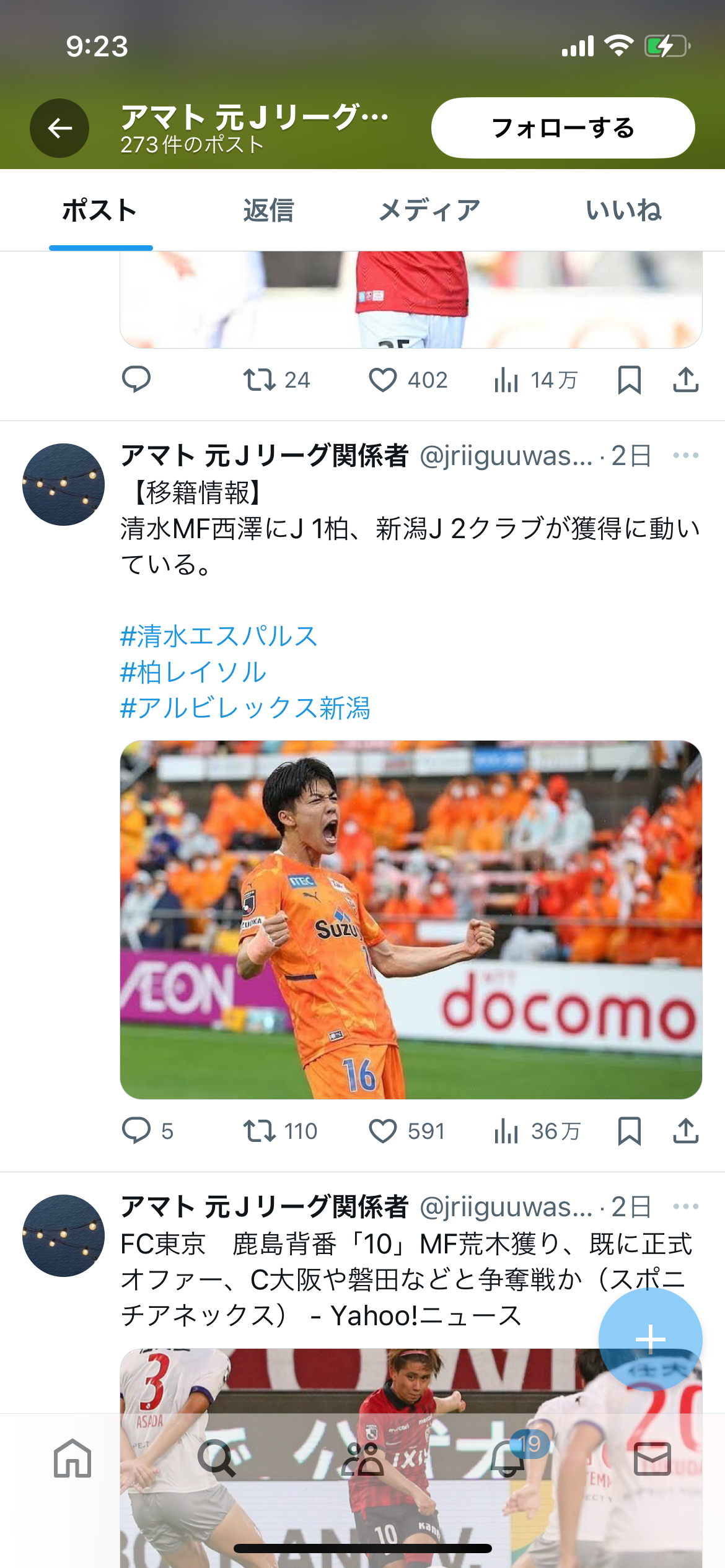Image resolution: width=725 pixels, height=1568 pixels.
Task: Open the direct messages envelope icon
Action: 652,1458
